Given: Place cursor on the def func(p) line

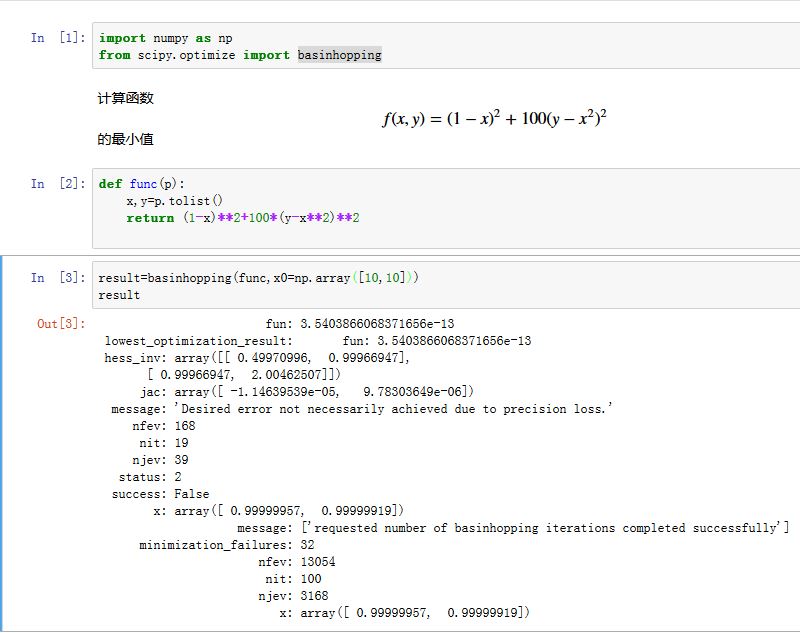Looking at the screenshot, I should (142, 184).
